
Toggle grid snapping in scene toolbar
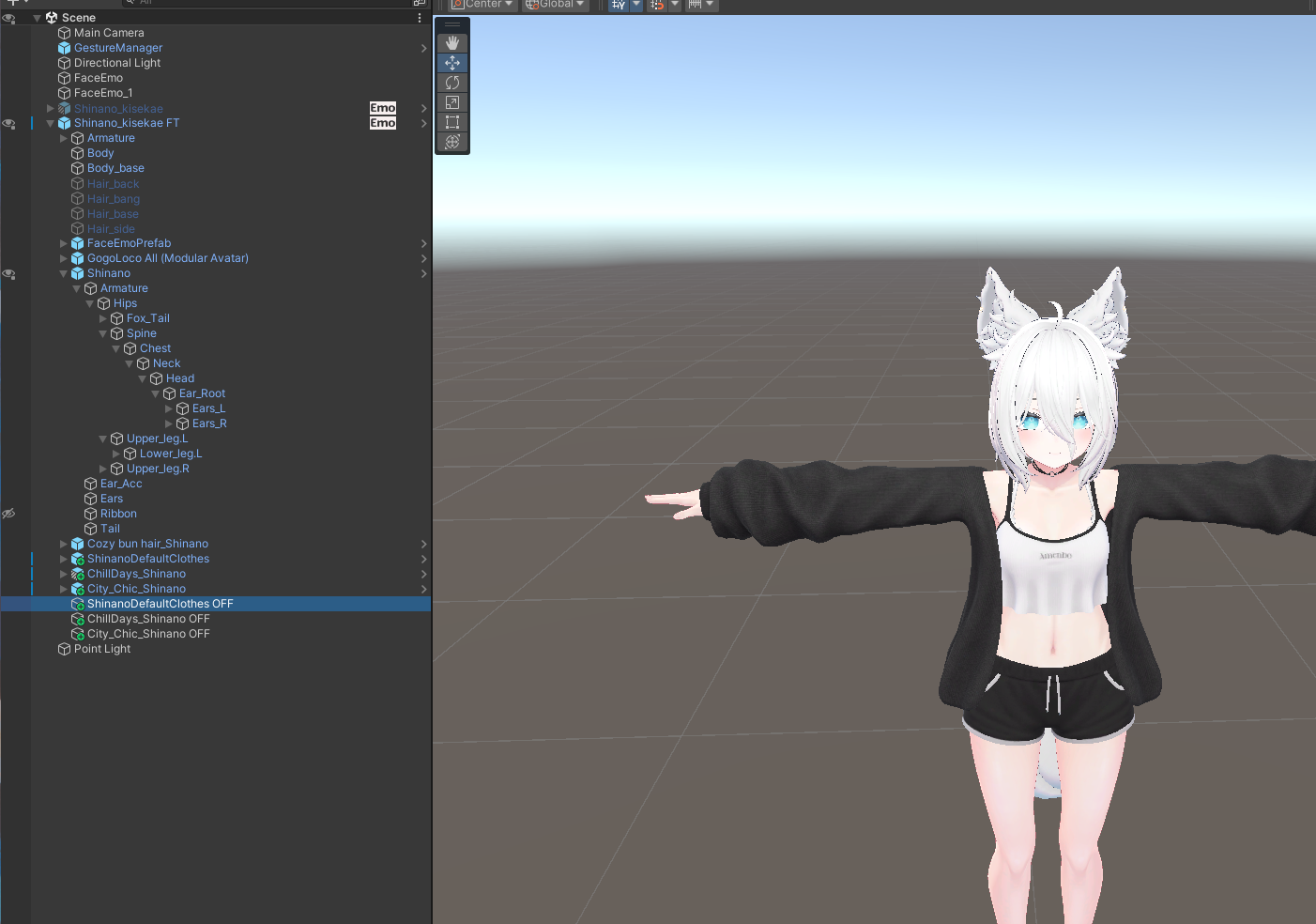[657, 5]
